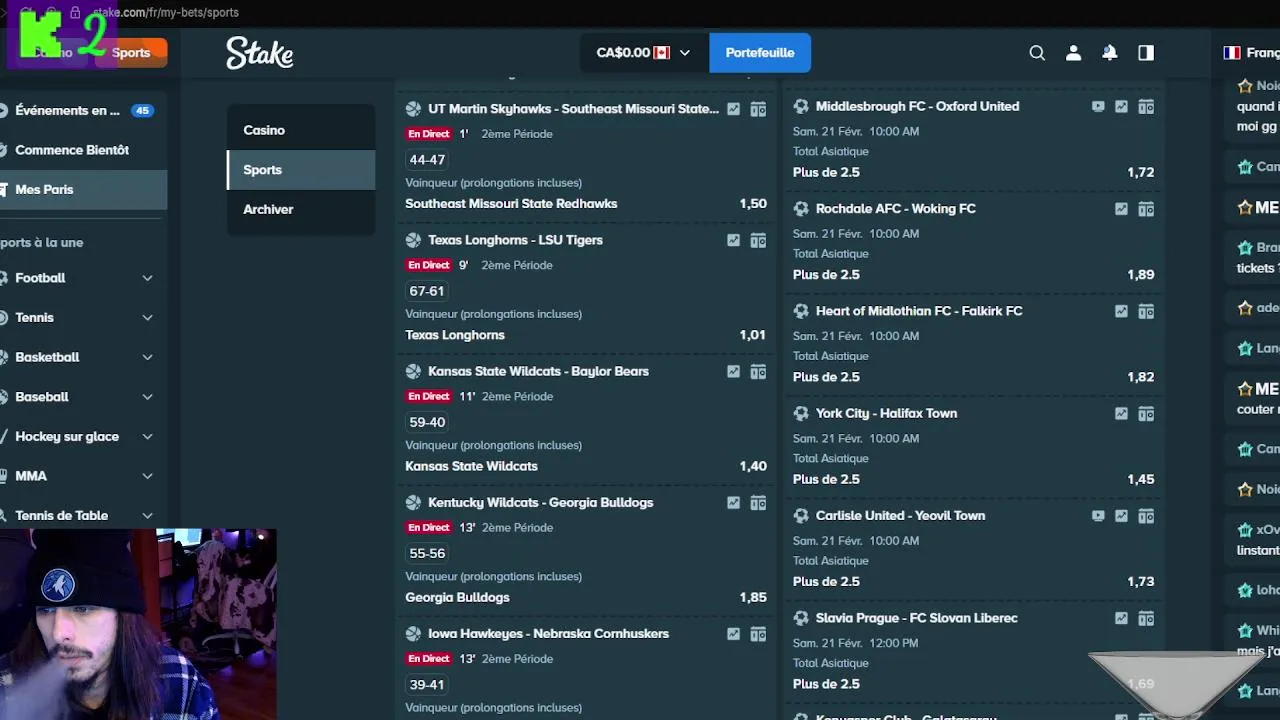Expand the Football sports category
This screenshot has width=1280, height=720.
point(147,278)
